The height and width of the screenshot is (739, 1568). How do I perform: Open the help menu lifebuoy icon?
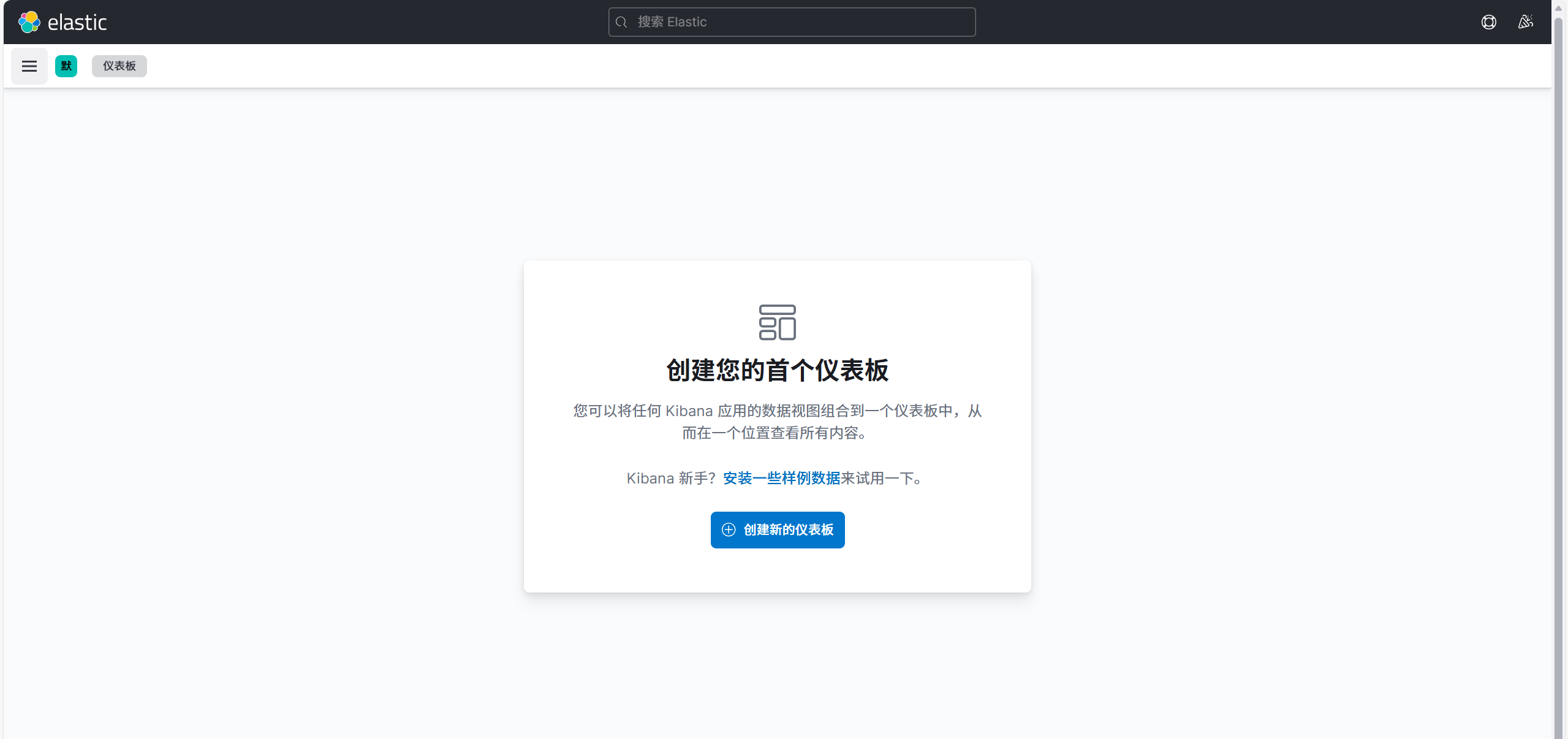1488,22
